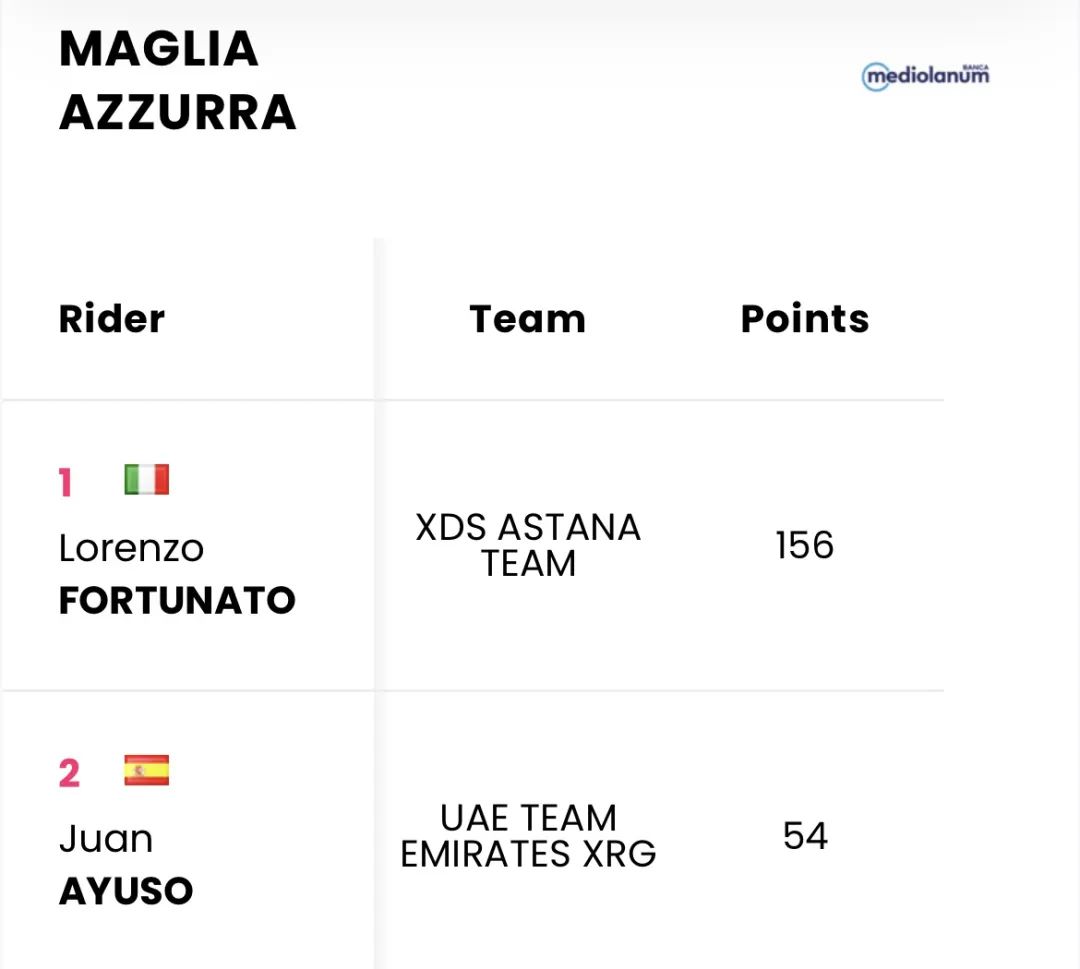Click the UAE TEAM text line
The image size is (1080, 969).
(x=528, y=818)
